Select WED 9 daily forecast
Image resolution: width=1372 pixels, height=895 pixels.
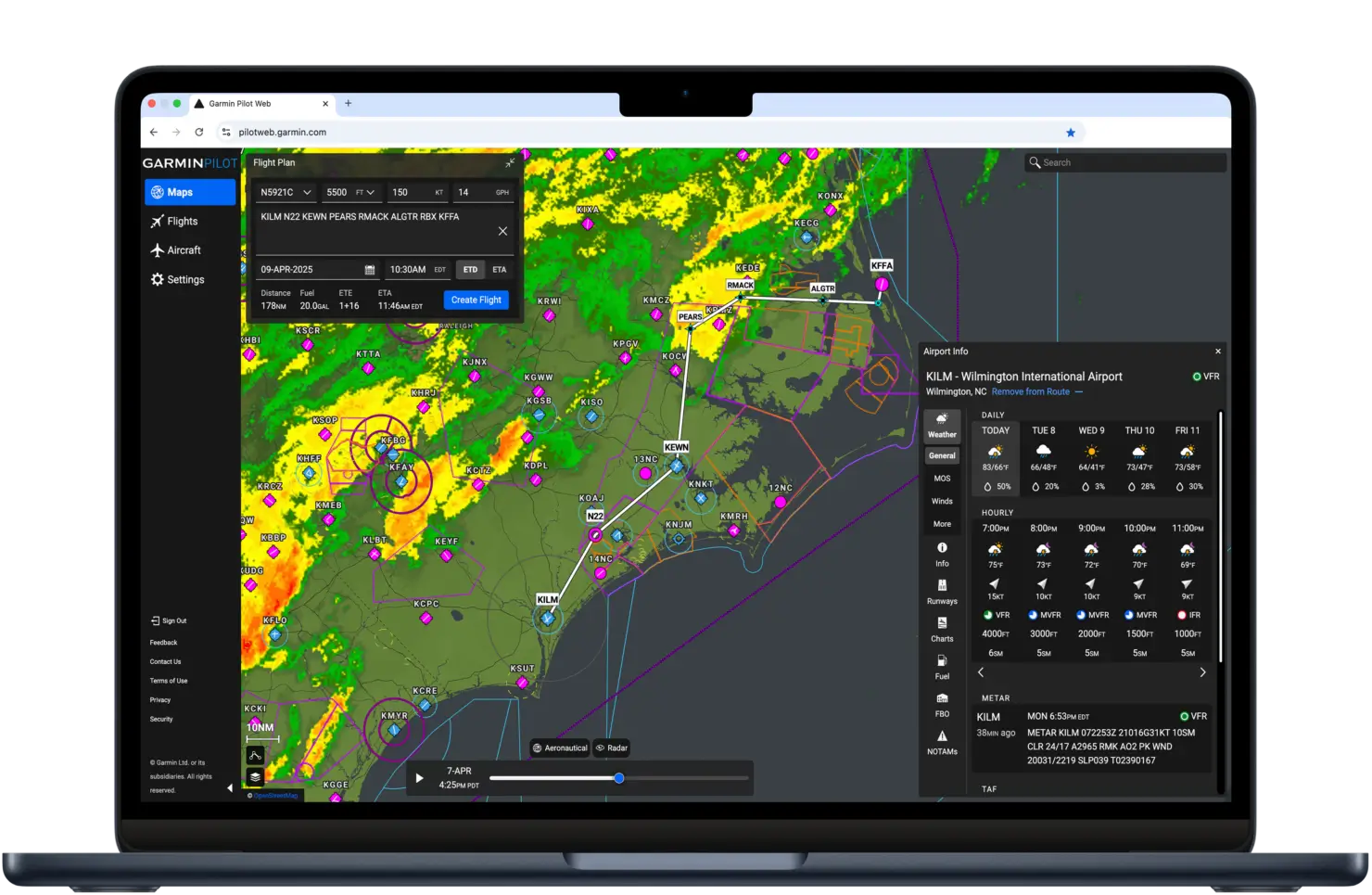point(1091,458)
